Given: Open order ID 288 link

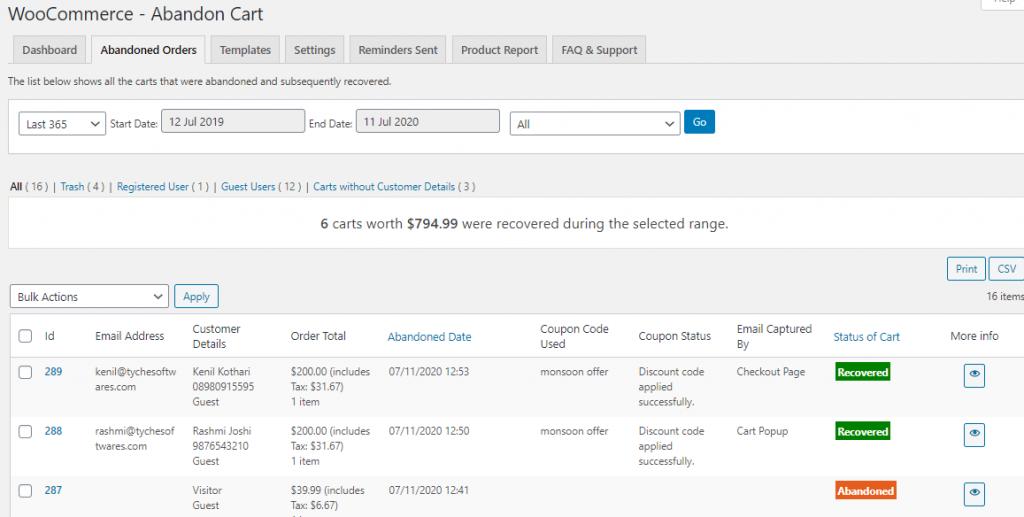Looking at the screenshot, I should click(x=54, y=431).
